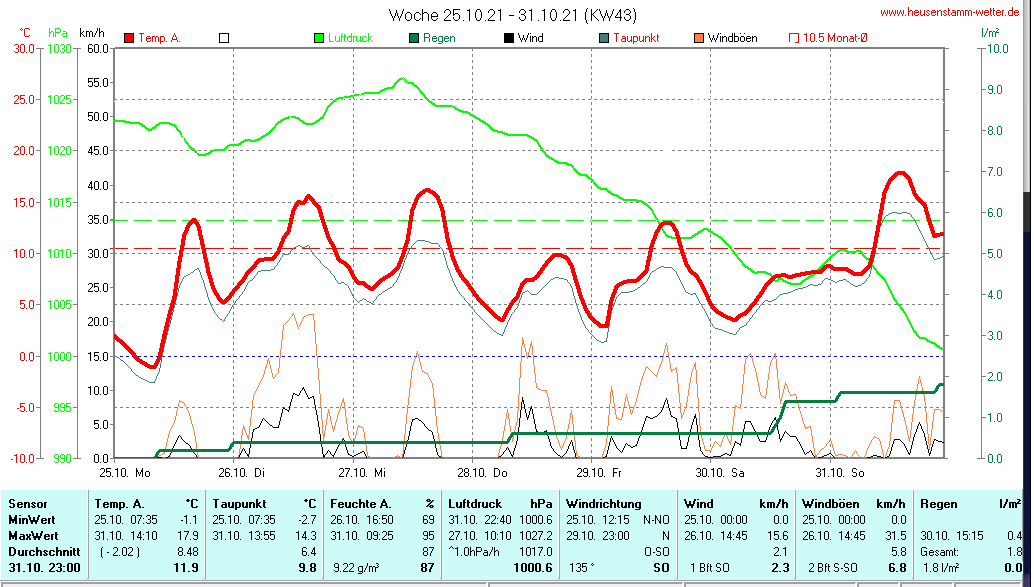This screenshot has height=587, width=1034.
Task: Click the red '°C' axis unit label
Action: click(x=24, y=33)
